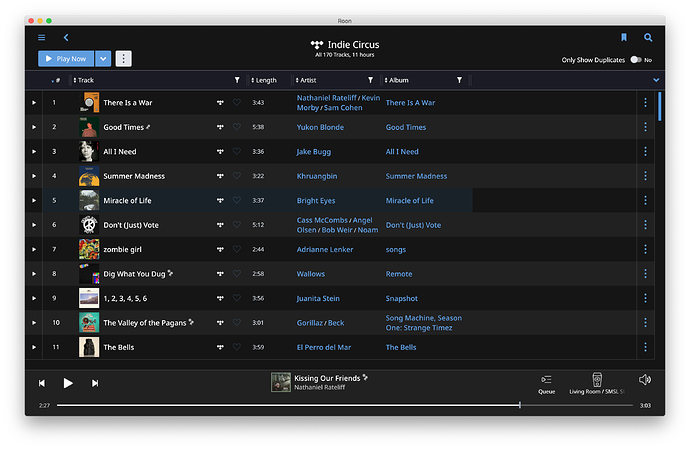Favorite There Is a War with heart
690x449 pixels.
(237, 103)
